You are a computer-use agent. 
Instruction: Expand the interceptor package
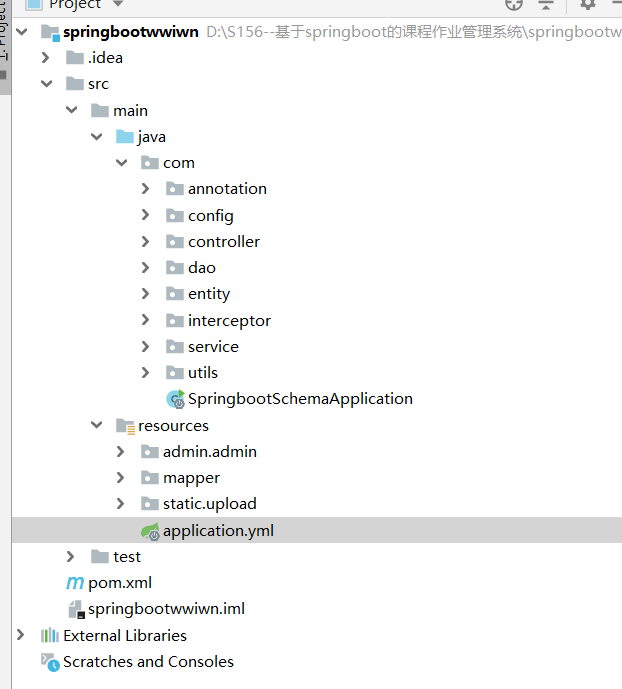[x=145, y=320]
